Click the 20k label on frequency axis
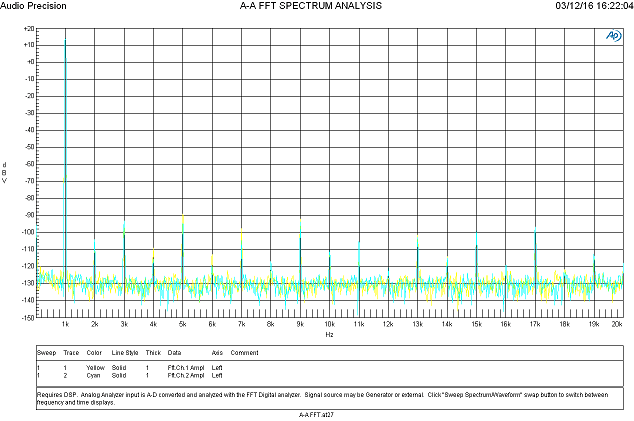 point(617,324)
